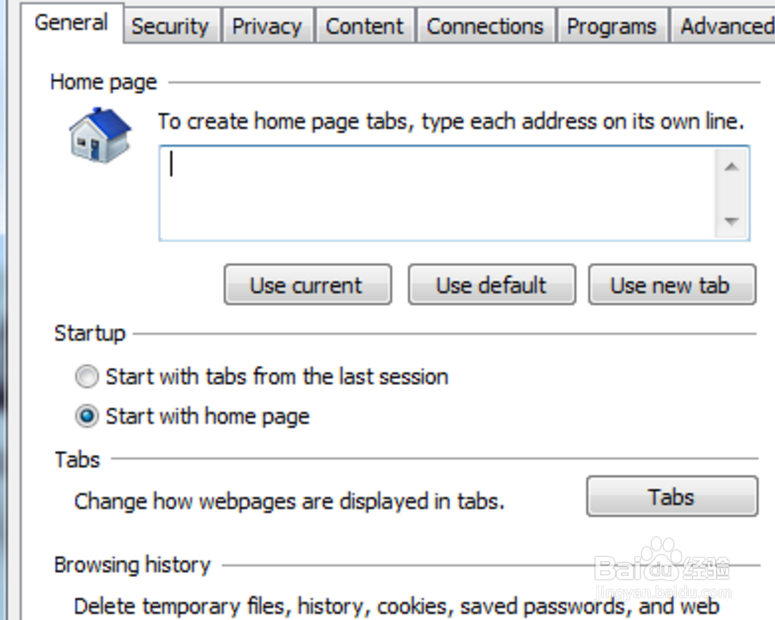
Task: Click the blue house home page icon
Action: 100,135
